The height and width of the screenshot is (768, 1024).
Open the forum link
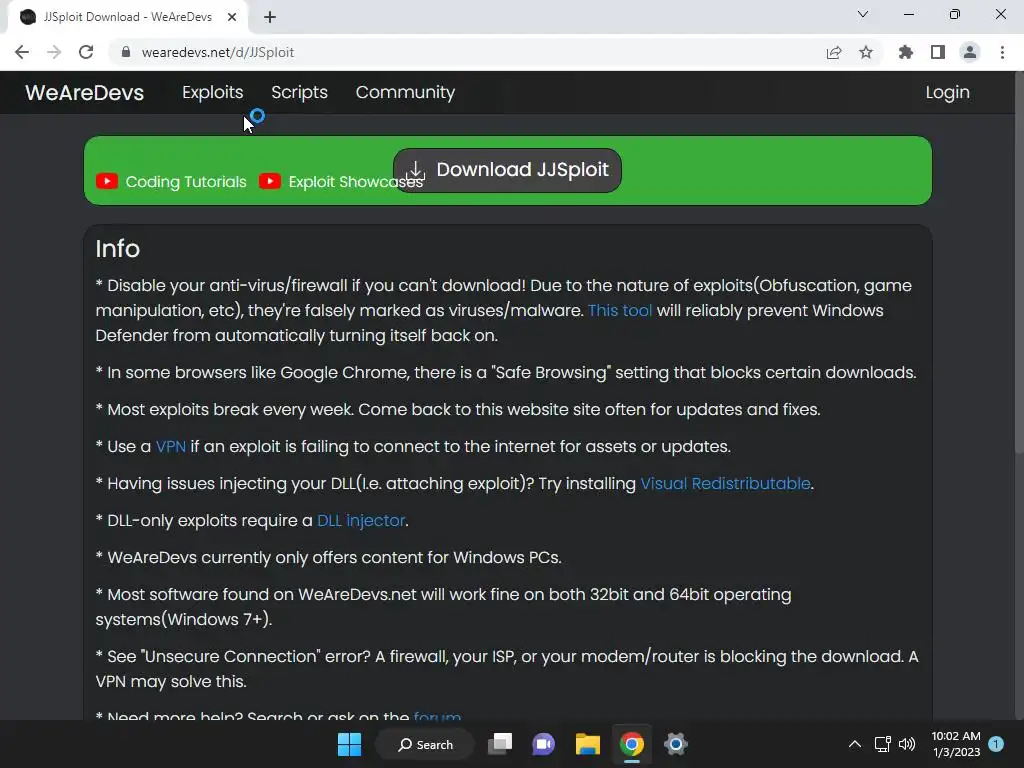pos(437,715)
